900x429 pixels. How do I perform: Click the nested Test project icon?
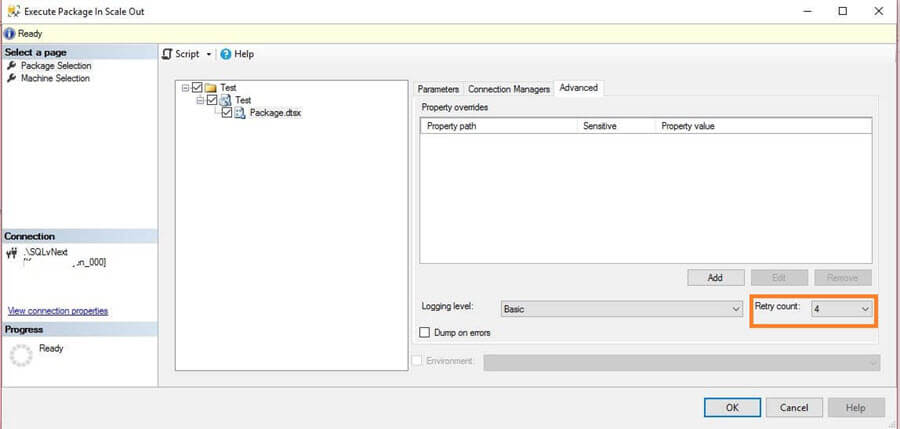[x=225, y=100]
